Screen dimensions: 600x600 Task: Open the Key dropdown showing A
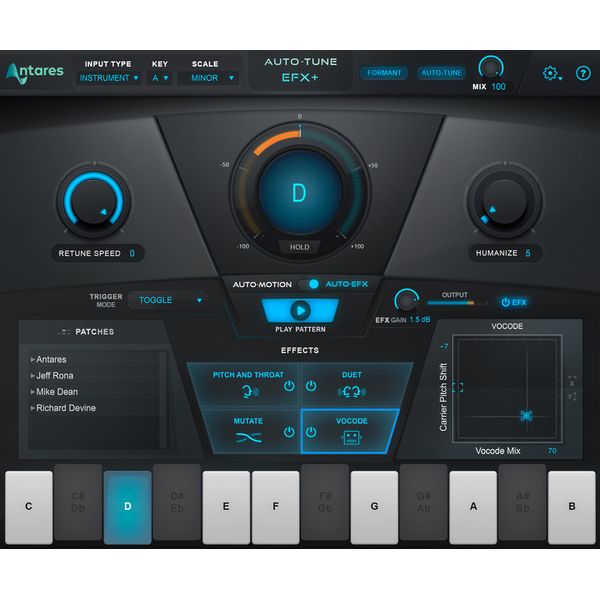point(160,78)
